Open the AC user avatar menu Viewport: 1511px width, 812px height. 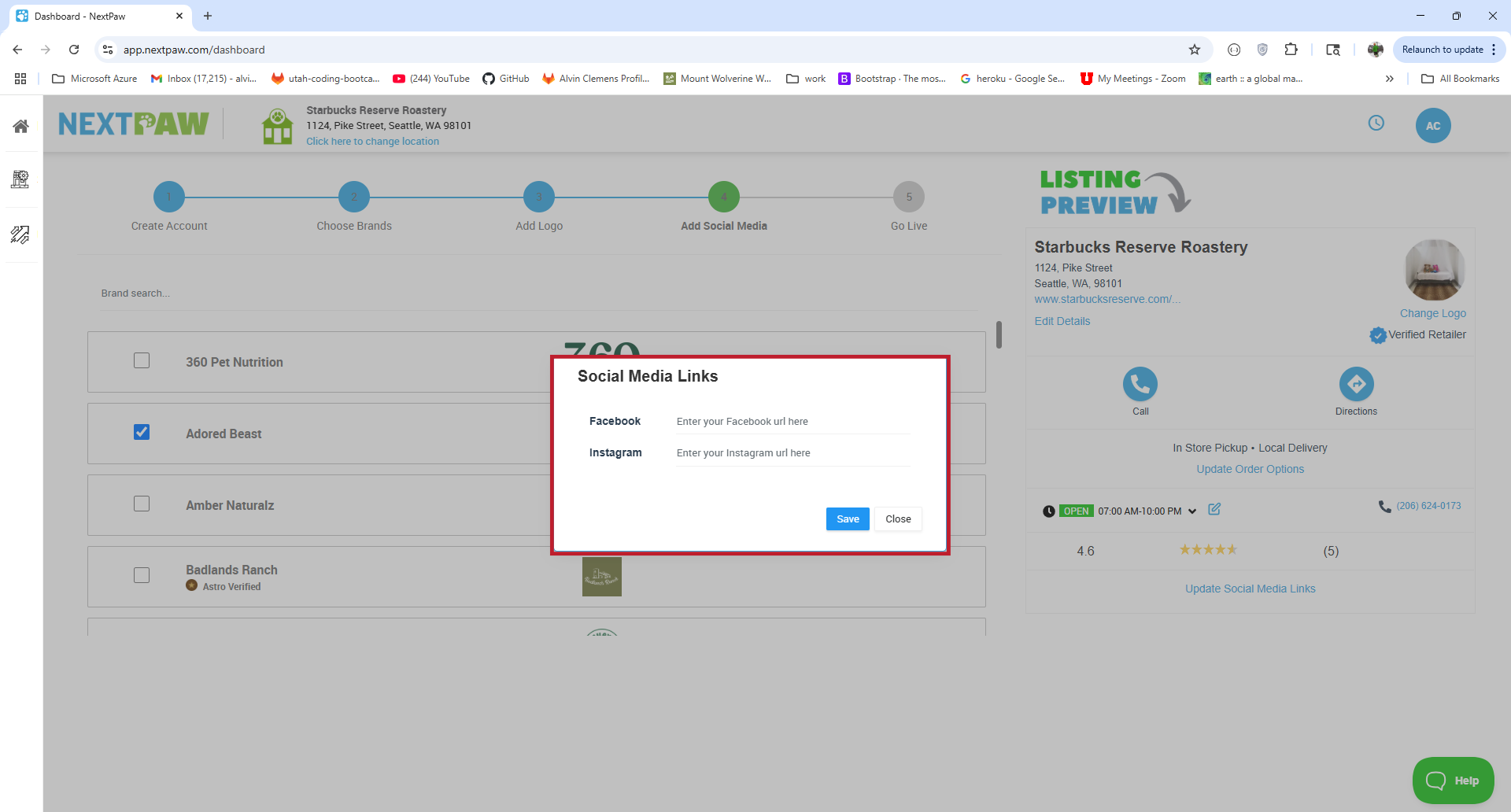pos(1433,126)
